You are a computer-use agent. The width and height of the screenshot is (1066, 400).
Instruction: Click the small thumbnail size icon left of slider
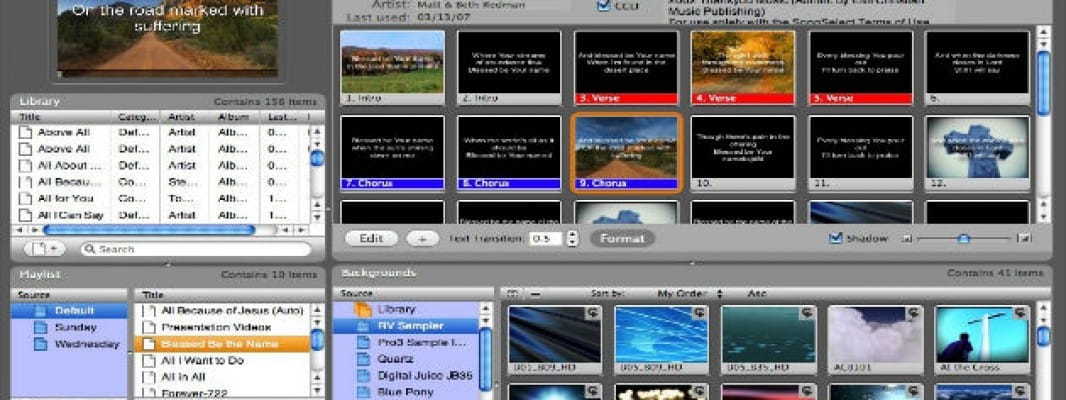[906, 239]
